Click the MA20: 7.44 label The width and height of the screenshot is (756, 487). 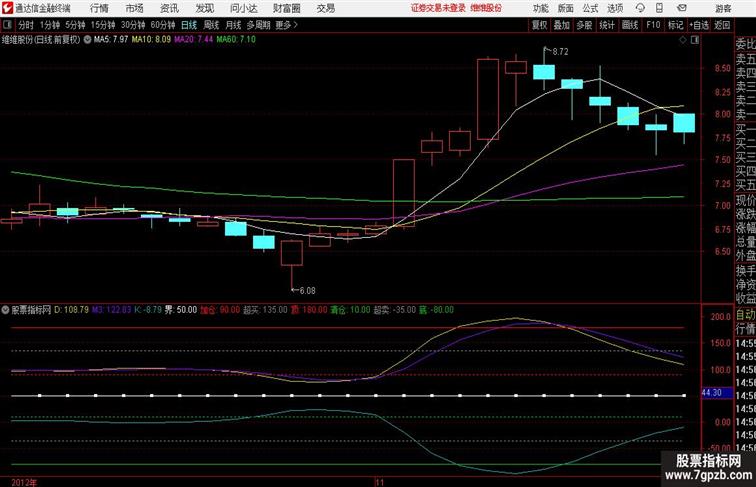193,40
